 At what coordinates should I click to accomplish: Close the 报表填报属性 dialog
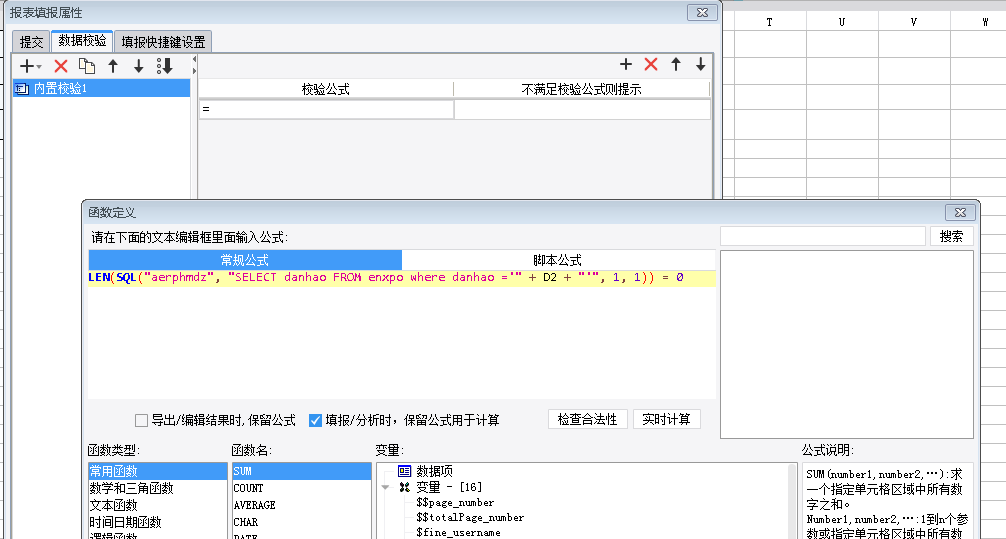pos(703,12)
